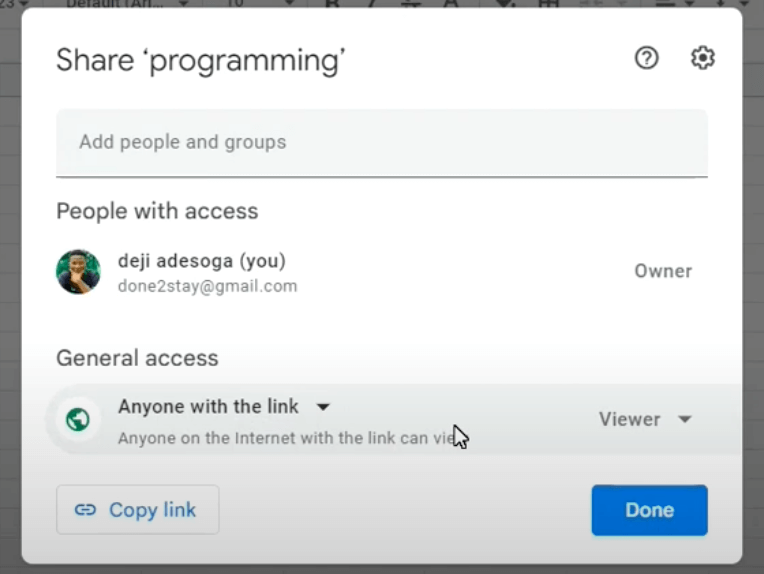This screenshot has width=764, height=574.
Task: Click the borders icon in the background toolbar
Action: [x=548, y=4]
